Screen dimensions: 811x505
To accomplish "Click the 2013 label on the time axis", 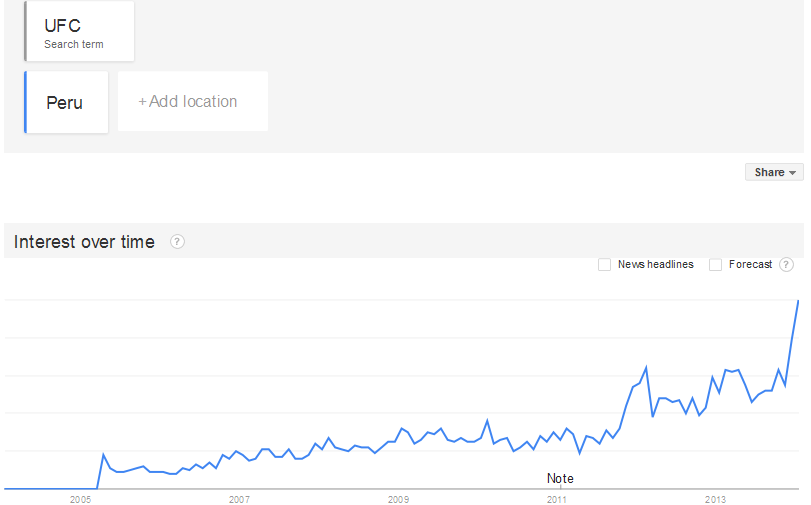I will [x=716, y=498].
